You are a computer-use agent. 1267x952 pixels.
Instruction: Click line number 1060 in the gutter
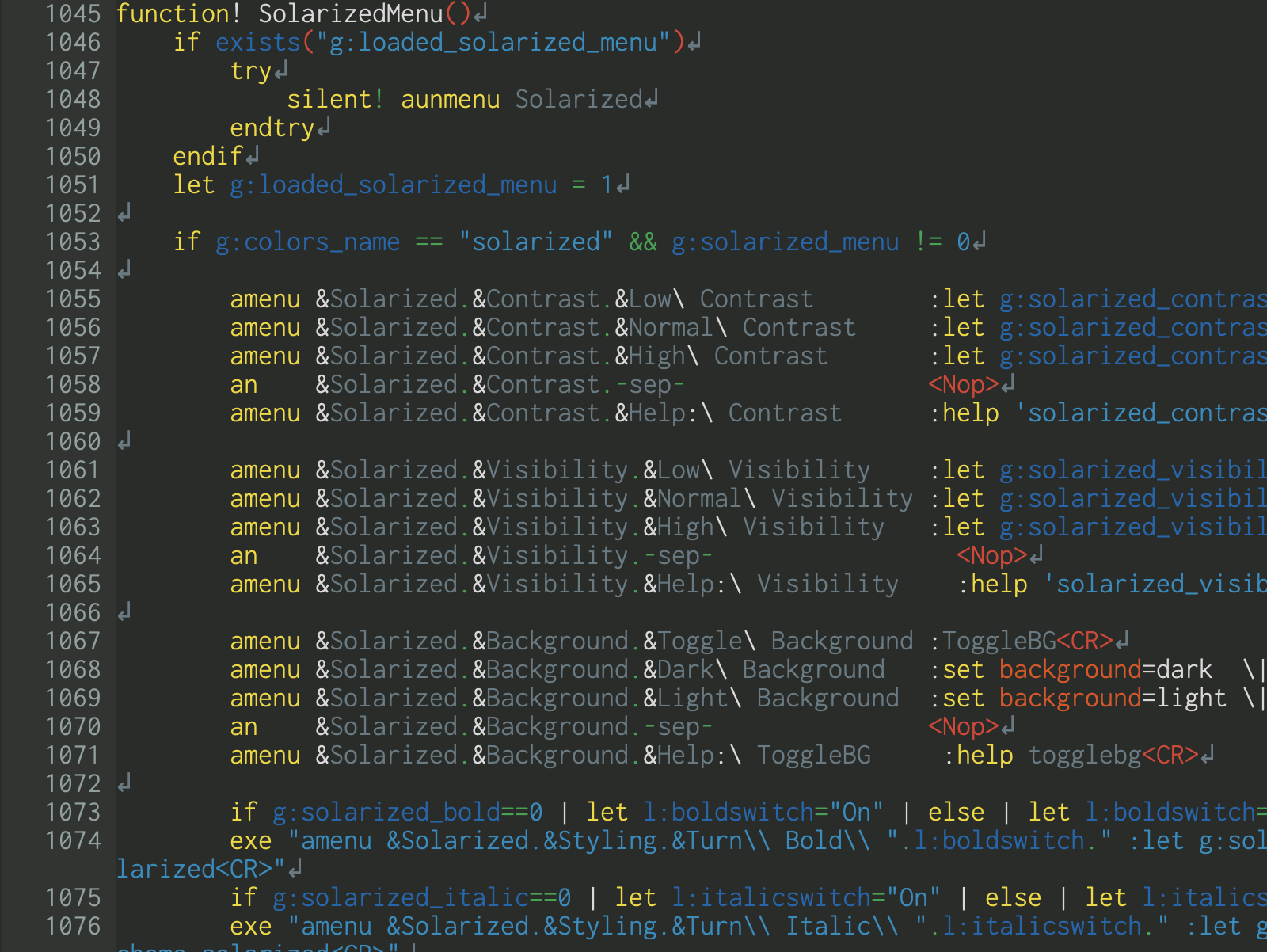coord(73,441)
